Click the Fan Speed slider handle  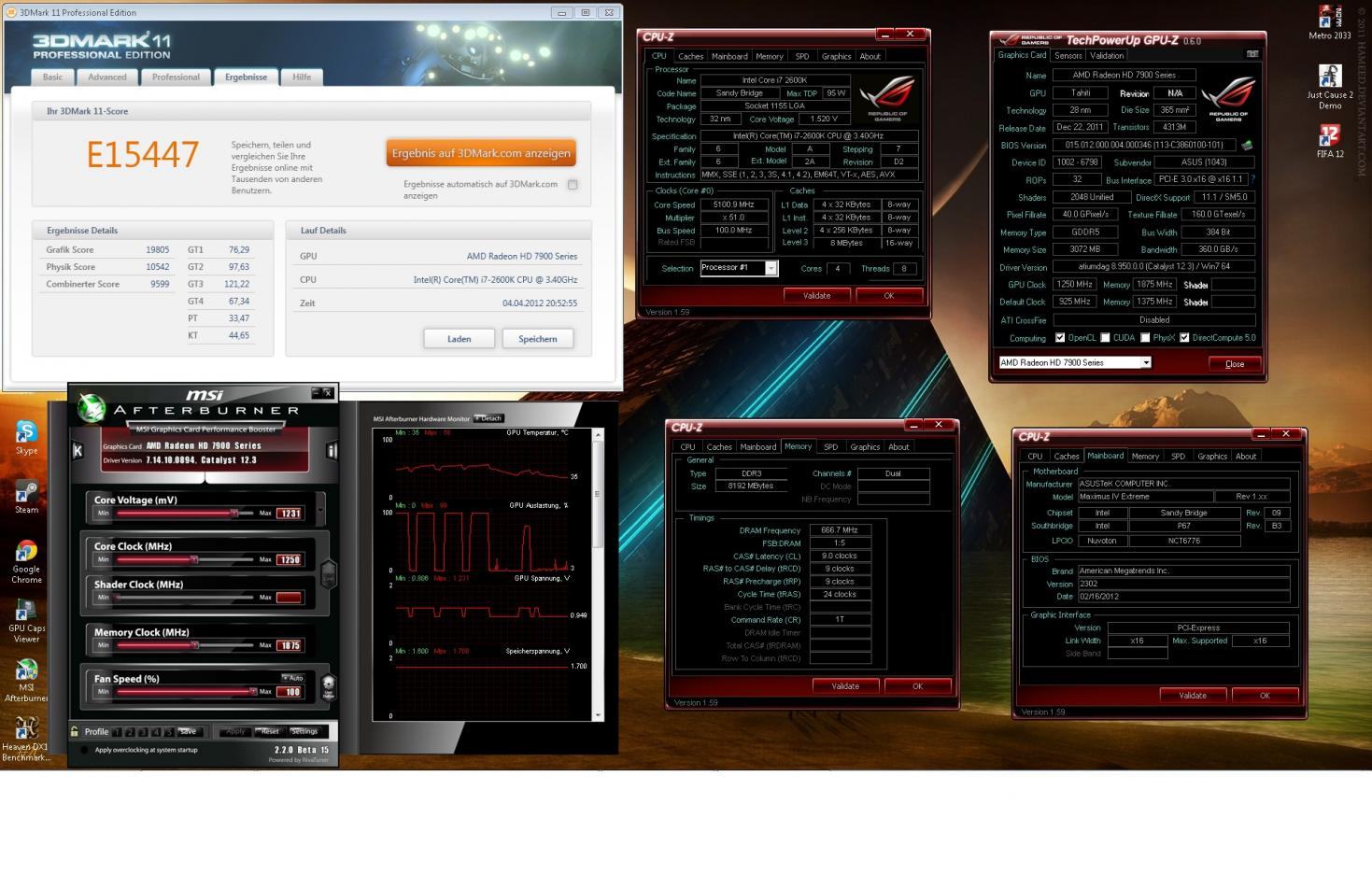tap(252, 691)
